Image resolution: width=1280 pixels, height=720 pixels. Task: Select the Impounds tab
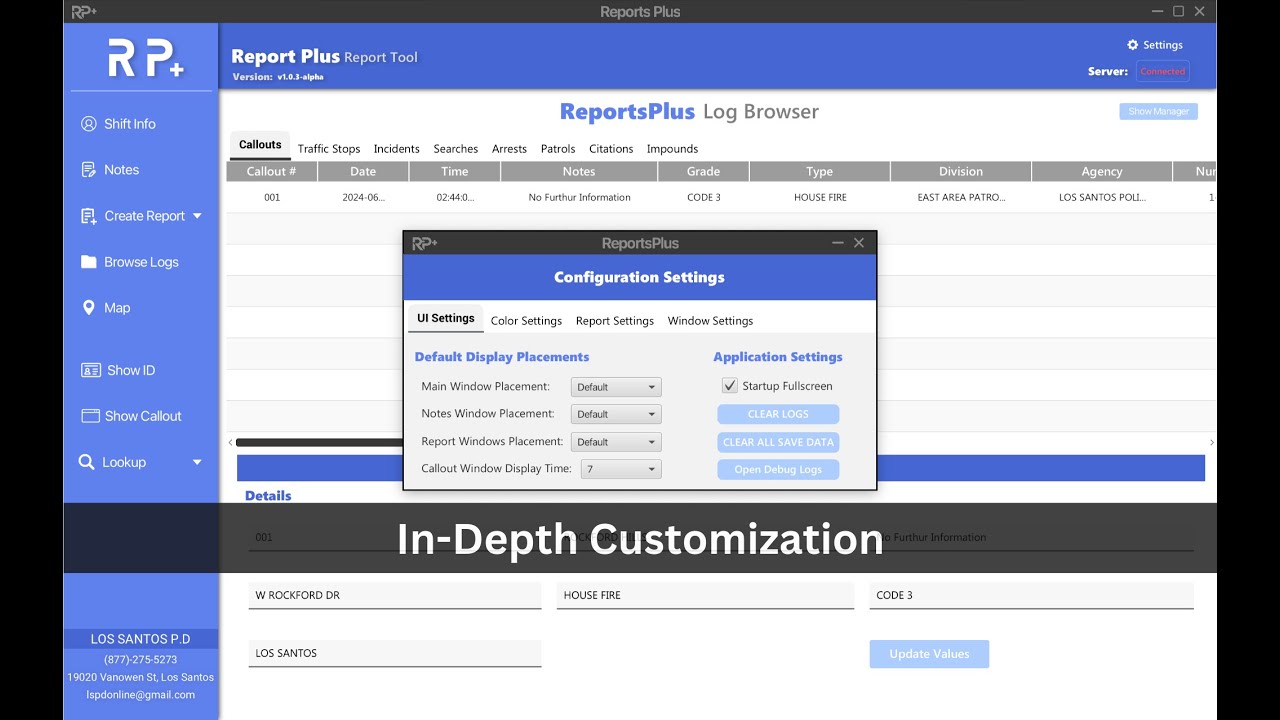tap(672, 149)
